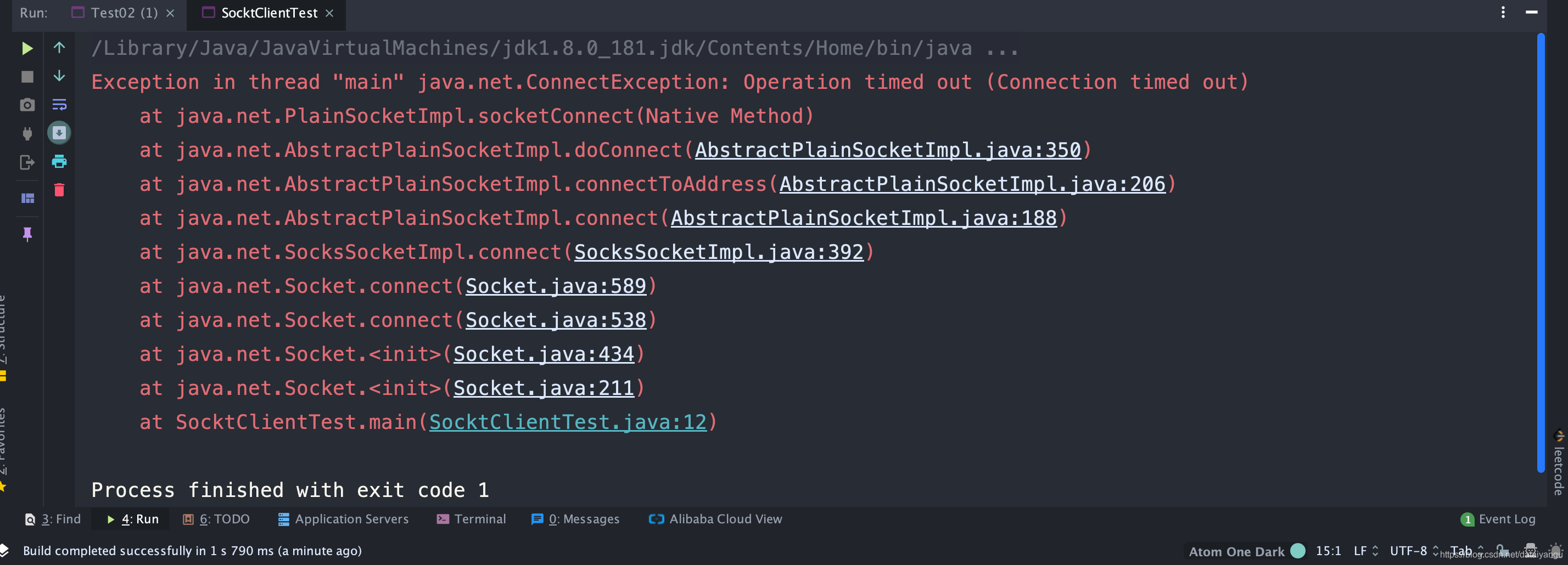The width and height of the screenshot is (1568, 565).
Task: Toggle Scroll to End of console
Action: (59, 133)
